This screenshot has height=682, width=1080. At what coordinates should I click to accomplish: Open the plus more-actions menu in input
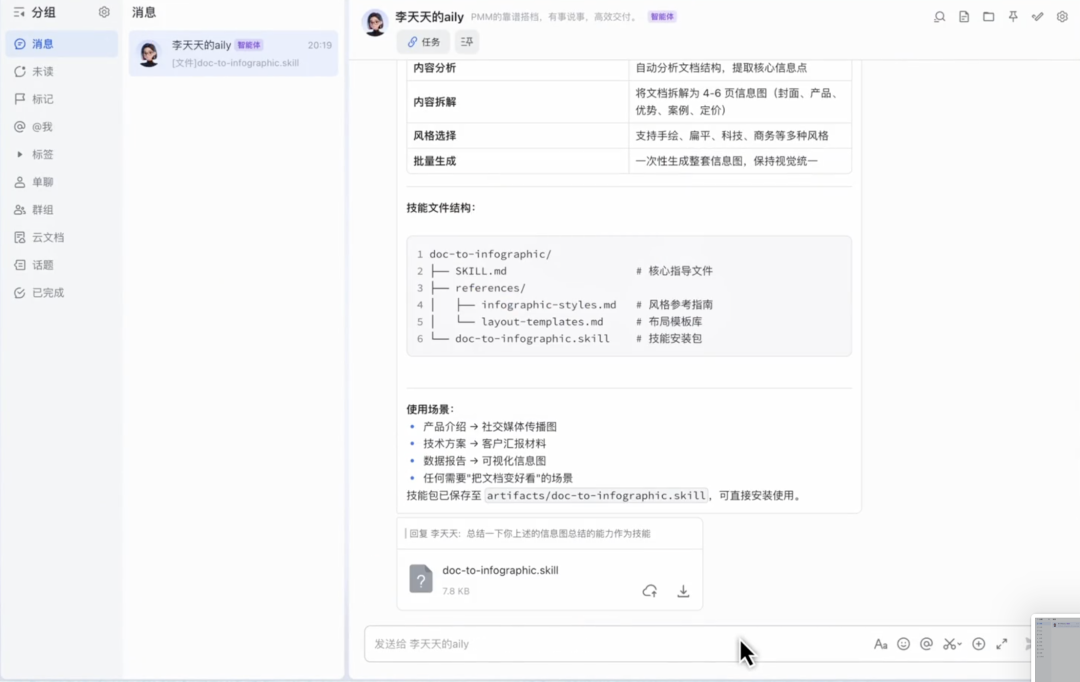[978, 644]
